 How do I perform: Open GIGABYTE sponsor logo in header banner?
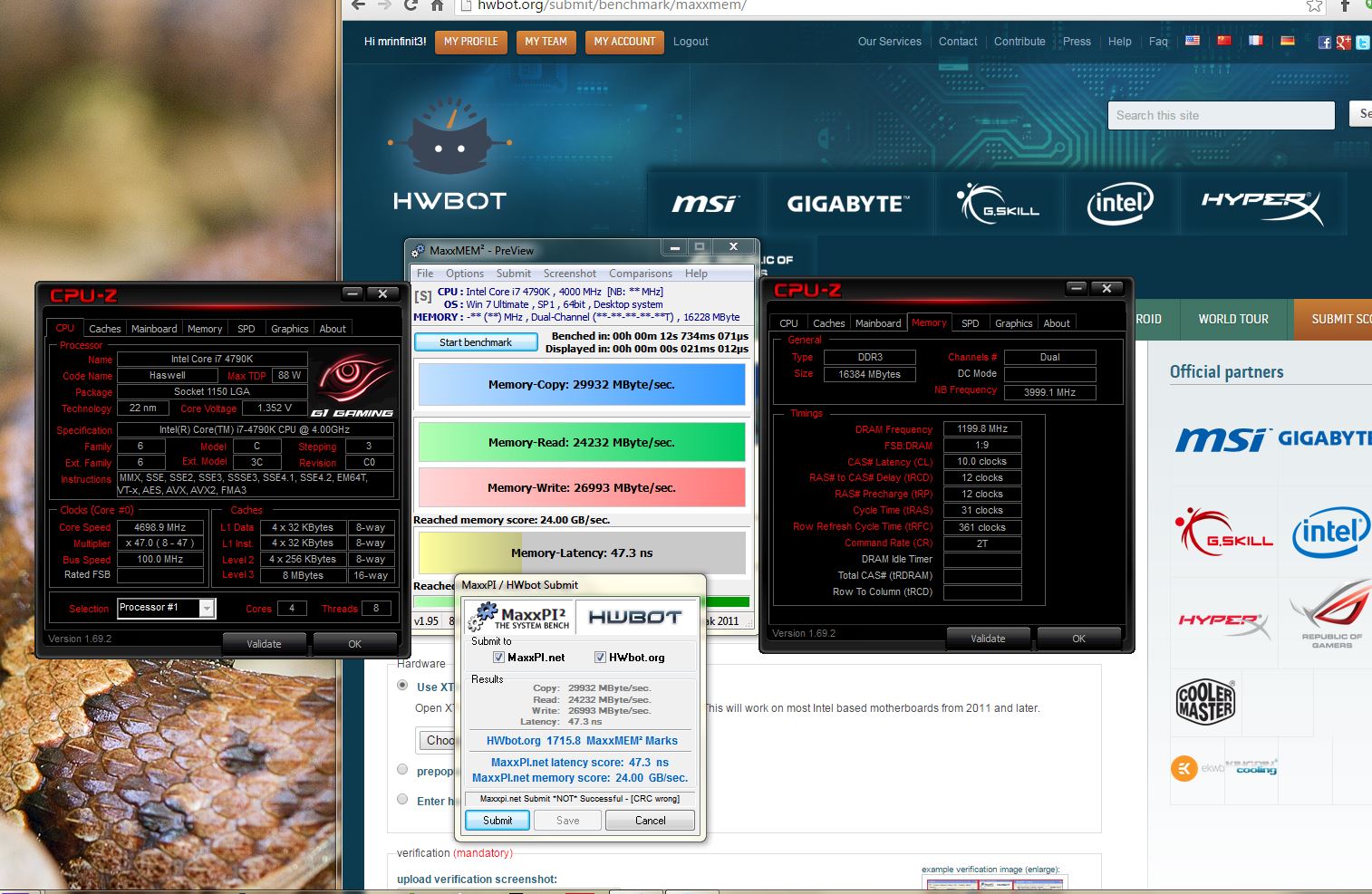[847, 204]
